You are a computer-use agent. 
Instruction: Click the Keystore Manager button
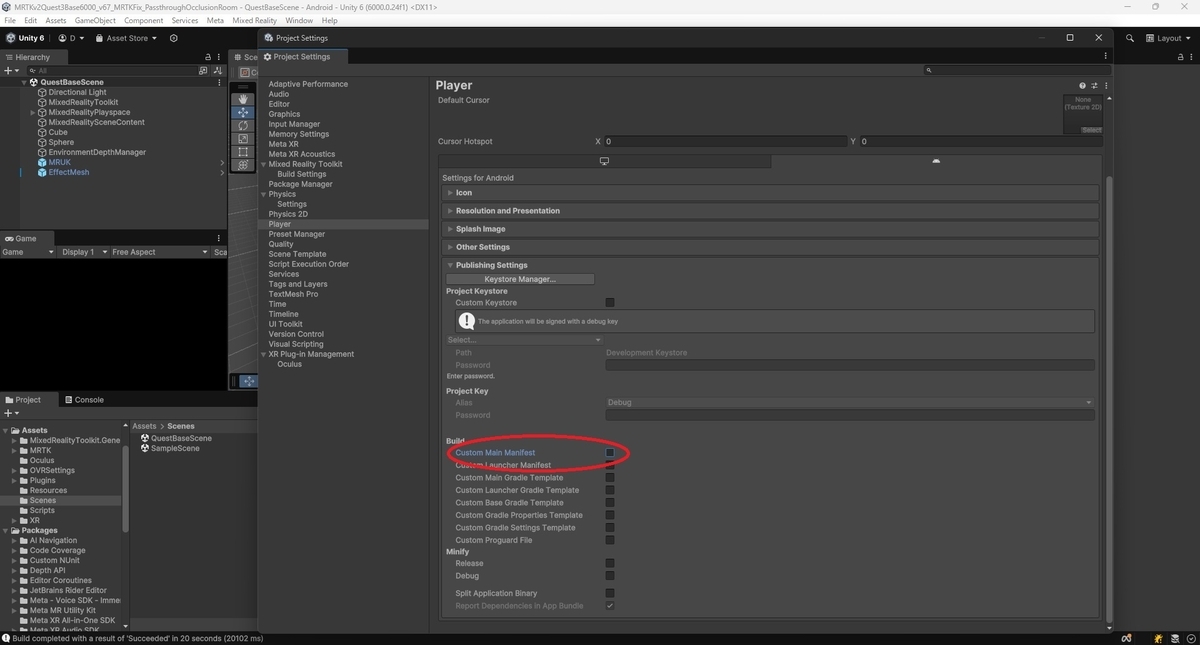[x=520, y=279]
